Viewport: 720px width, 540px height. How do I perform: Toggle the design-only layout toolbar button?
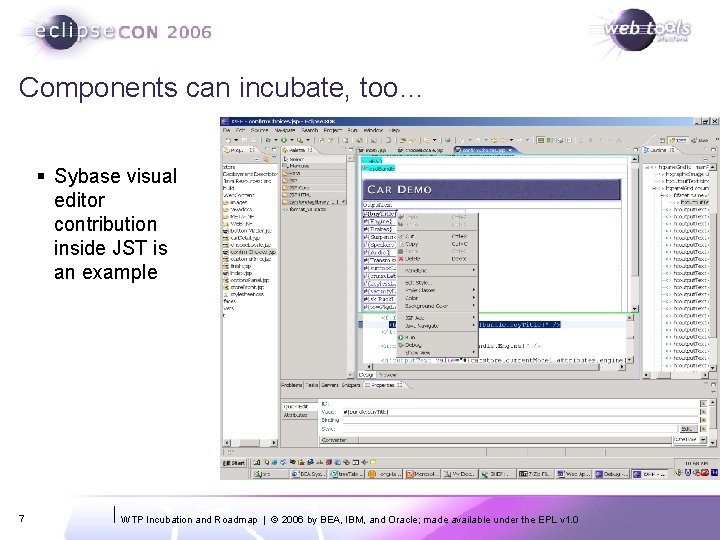click(560, 140)
